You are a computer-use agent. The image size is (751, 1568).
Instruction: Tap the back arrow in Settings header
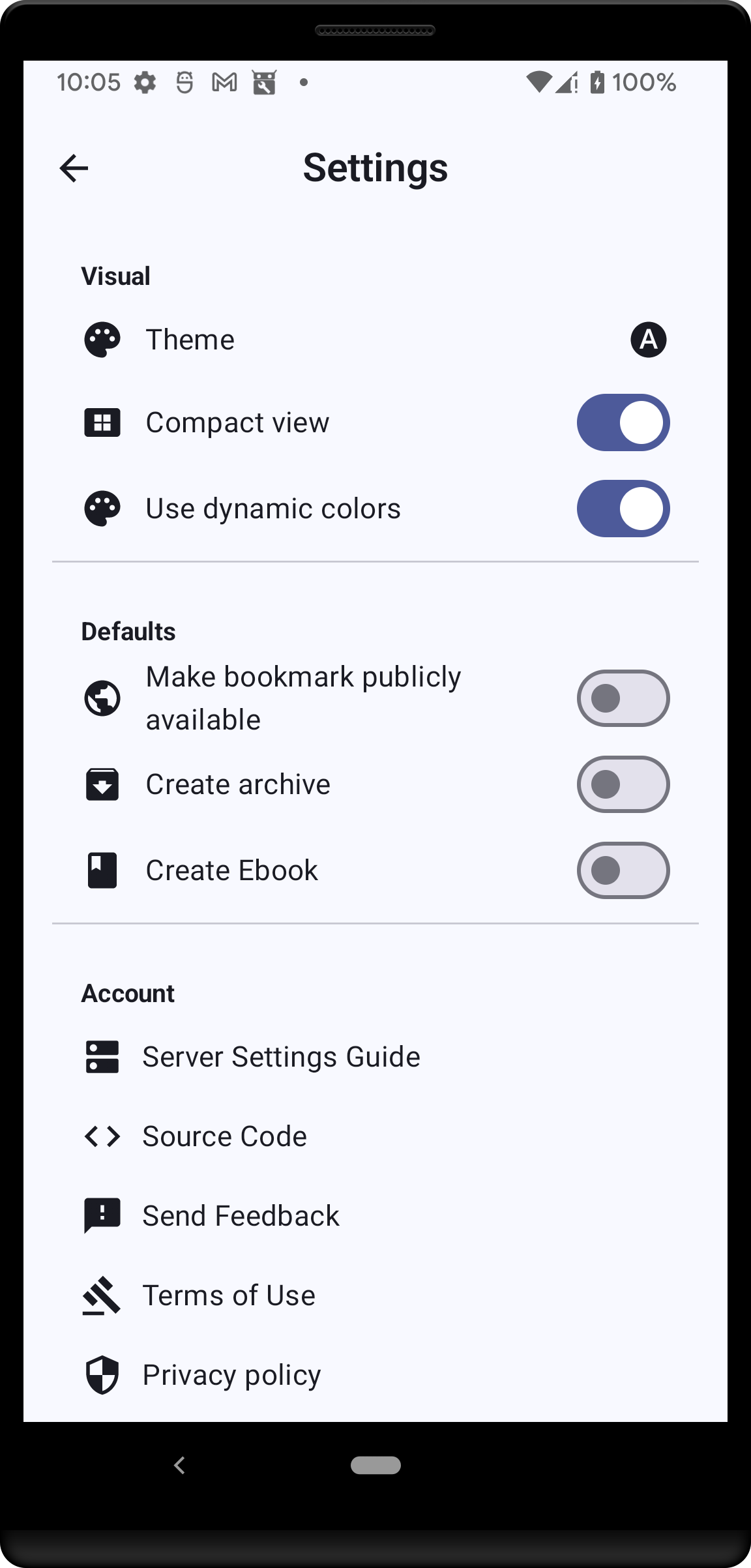[x=74, y=168]
